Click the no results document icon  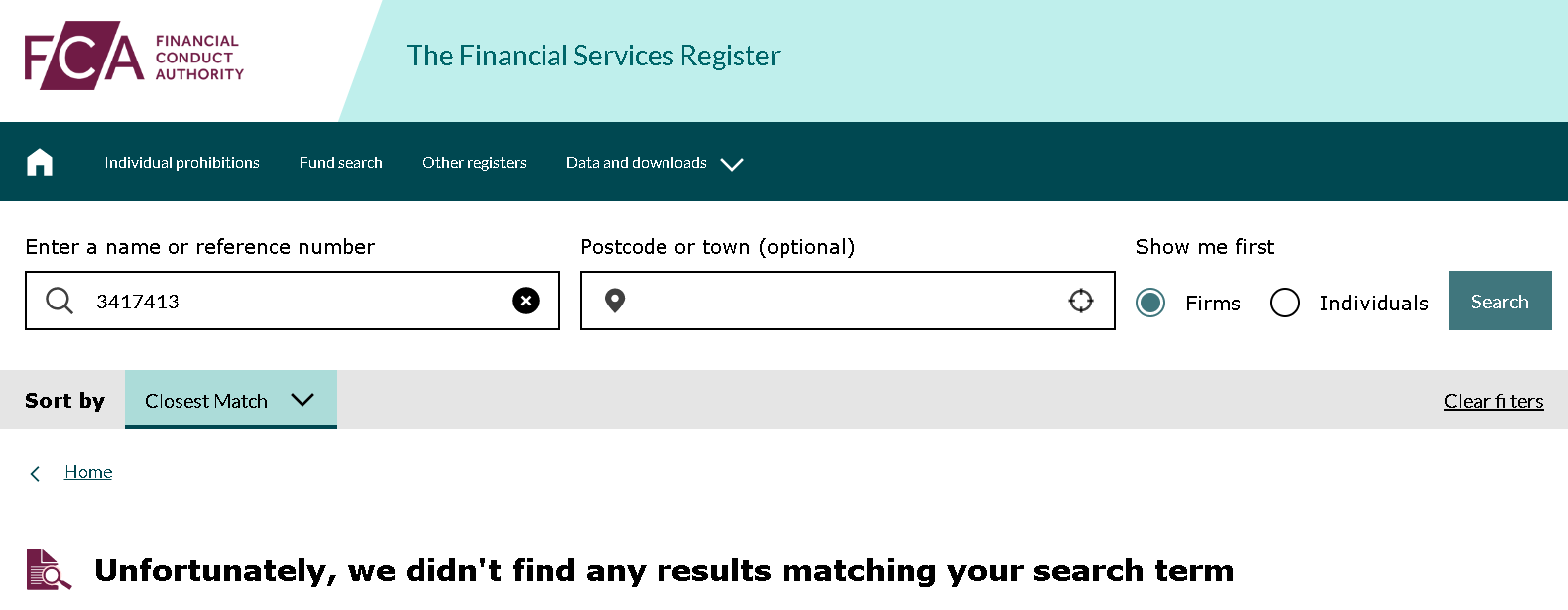pyautogui.click(x=48, y=569)
